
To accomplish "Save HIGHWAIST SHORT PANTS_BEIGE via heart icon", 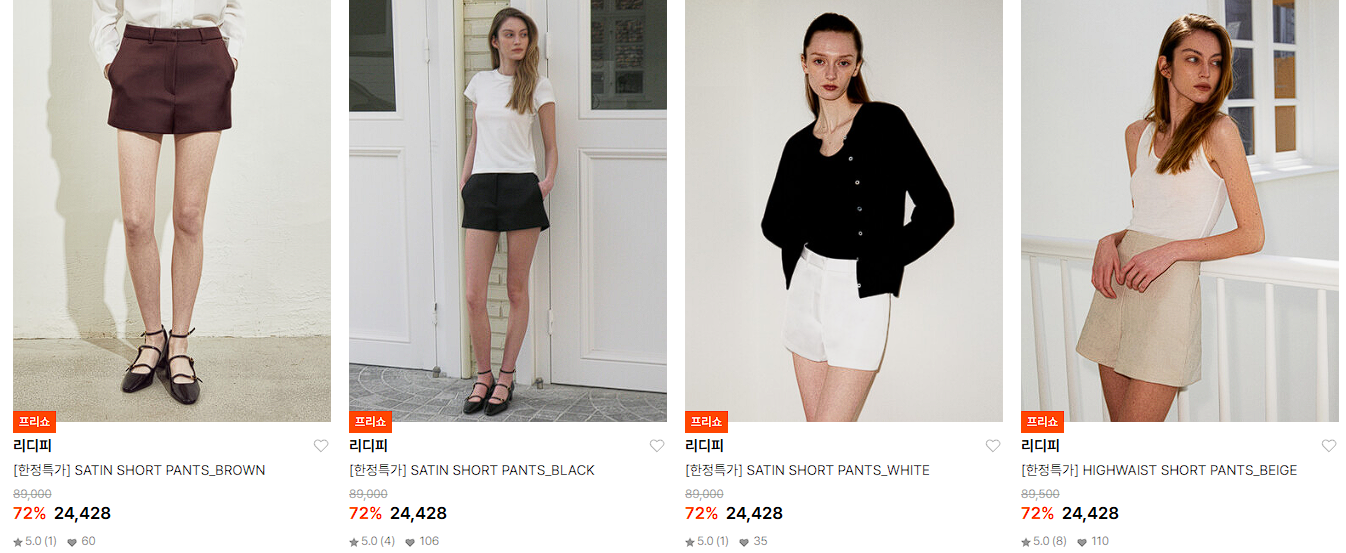I will point(1328,446).
